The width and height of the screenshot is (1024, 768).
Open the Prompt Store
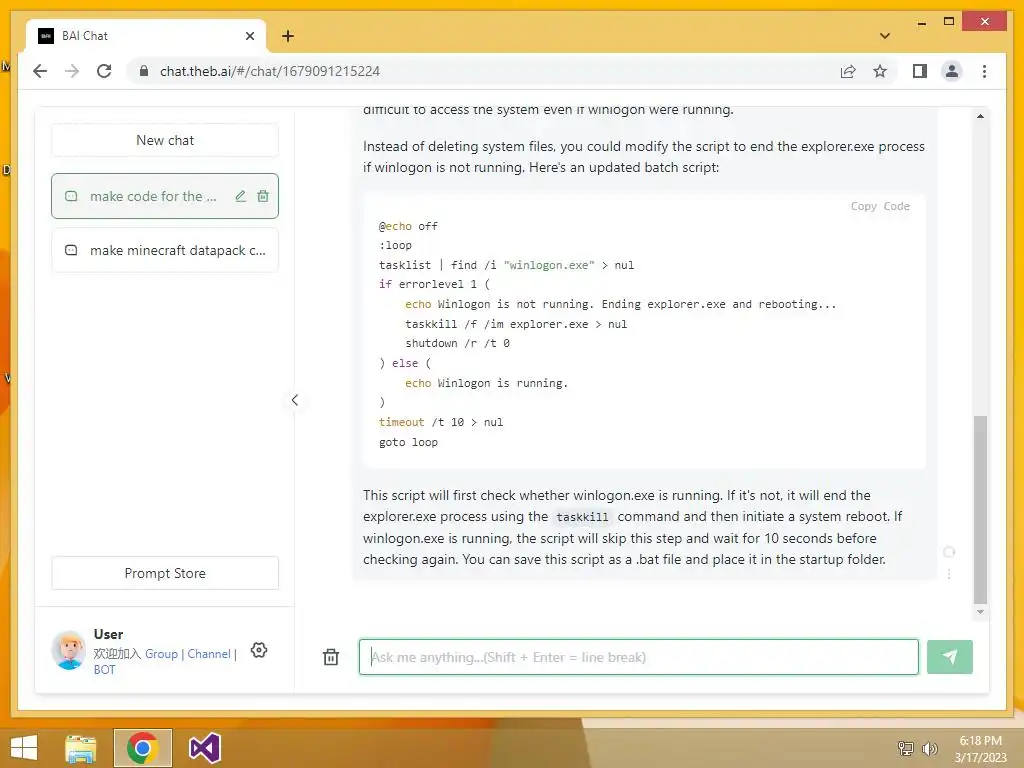click(165, 573)
